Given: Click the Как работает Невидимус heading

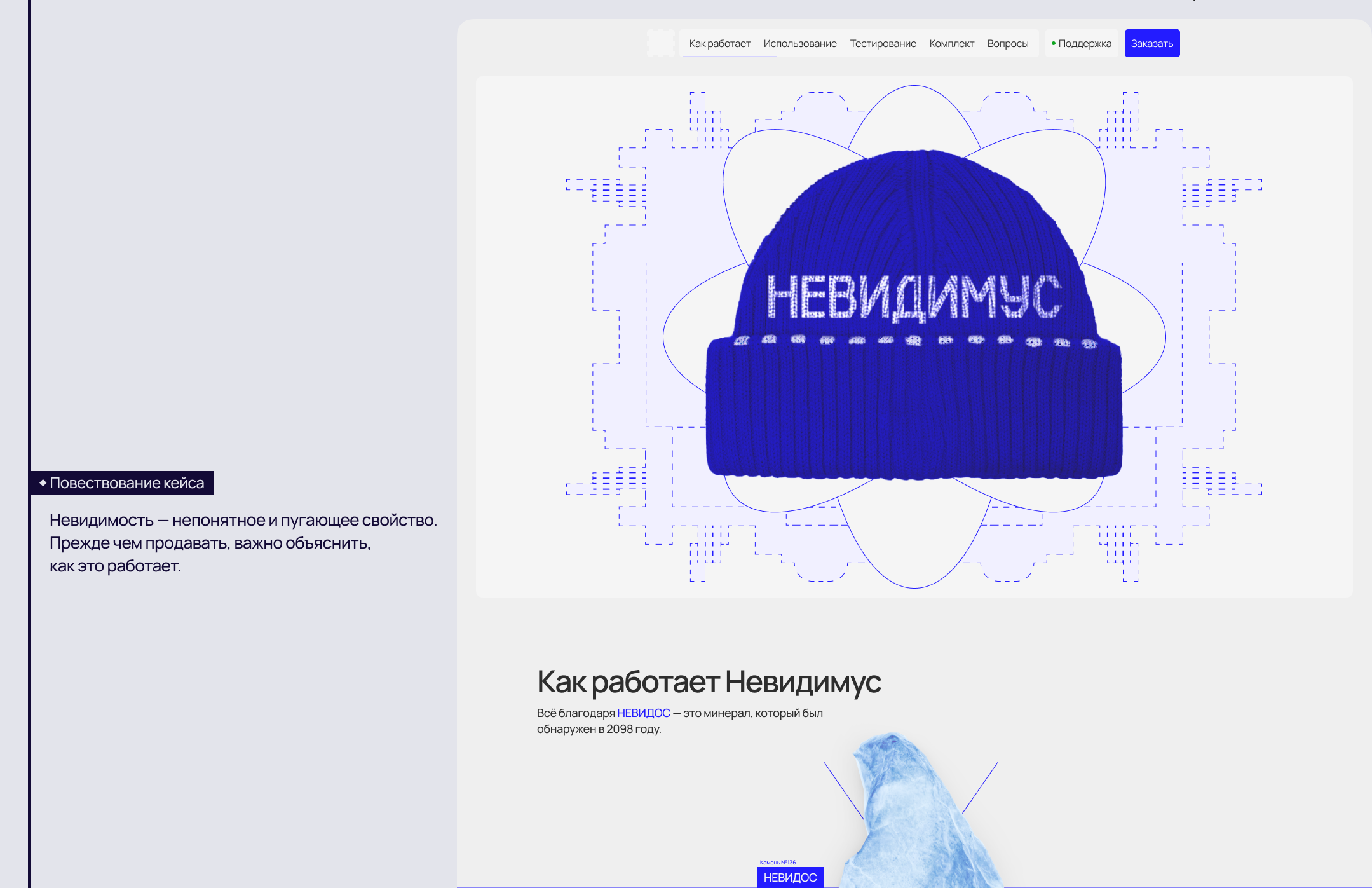Looking at the screenshot, I should tap(709, 681).
